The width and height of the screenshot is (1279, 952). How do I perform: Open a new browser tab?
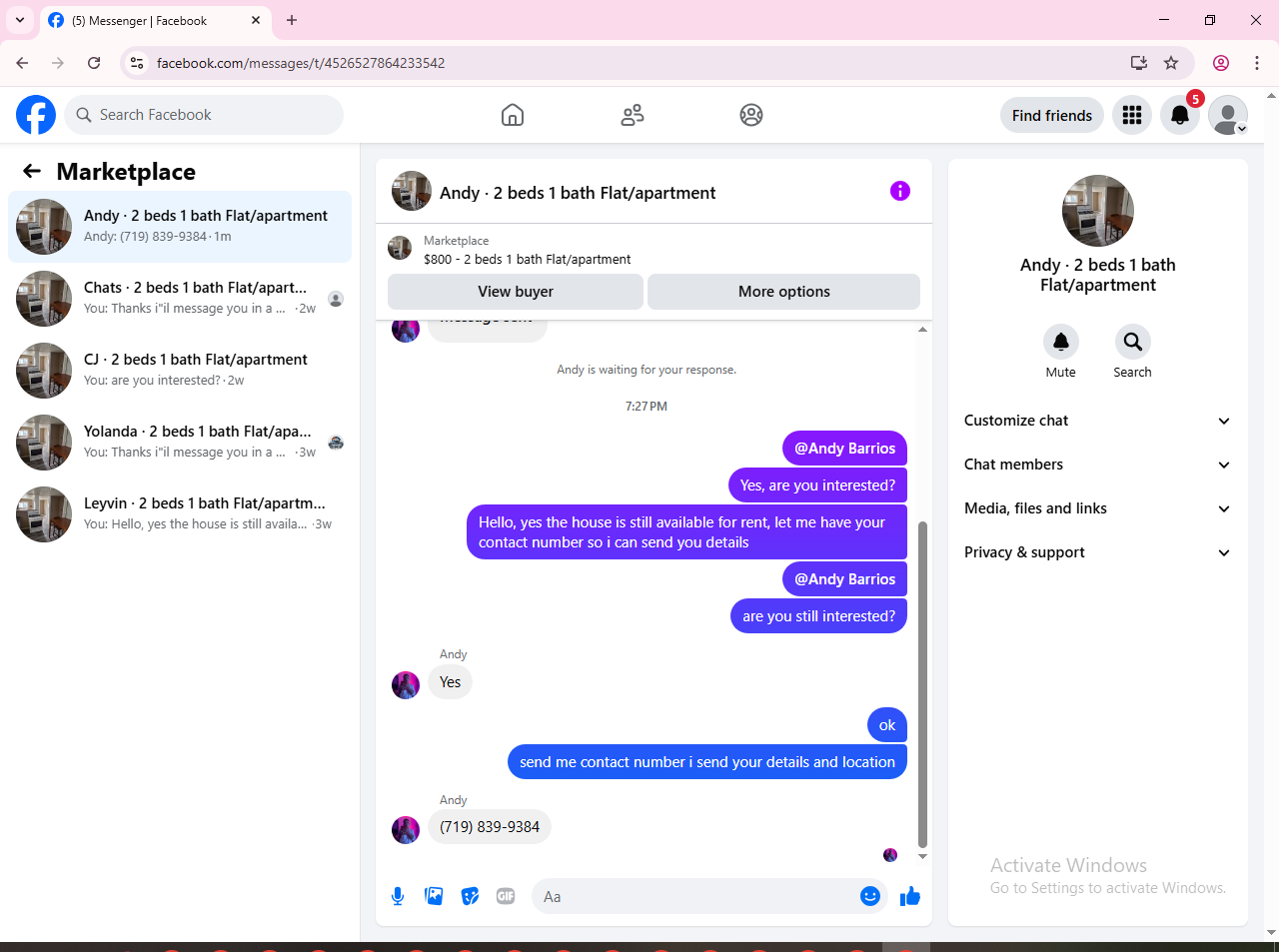coord(292,20)
